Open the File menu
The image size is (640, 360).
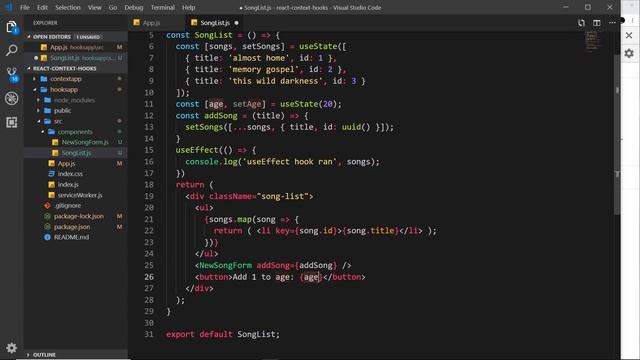25,7
